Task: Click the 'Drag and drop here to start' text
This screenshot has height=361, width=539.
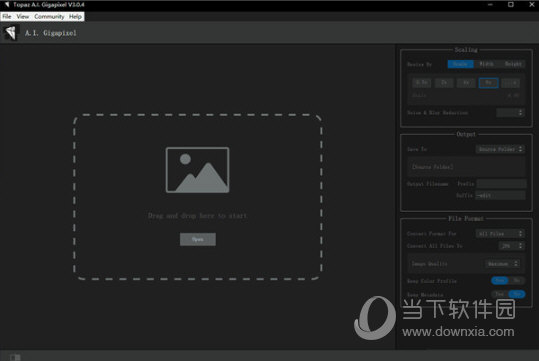Action: [x=197, y=216]
